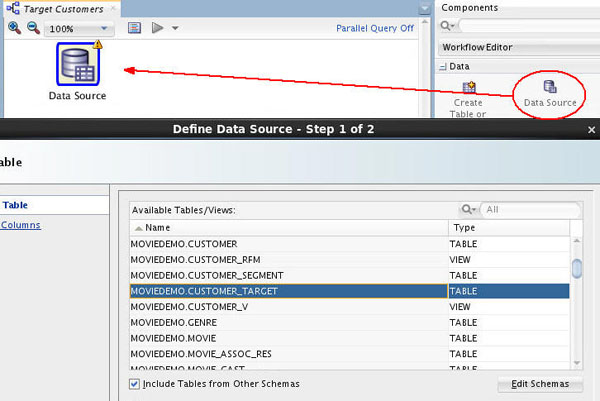
Task: Click the workflow canvas scroll up arrow
Action: (x=424, y=22)
